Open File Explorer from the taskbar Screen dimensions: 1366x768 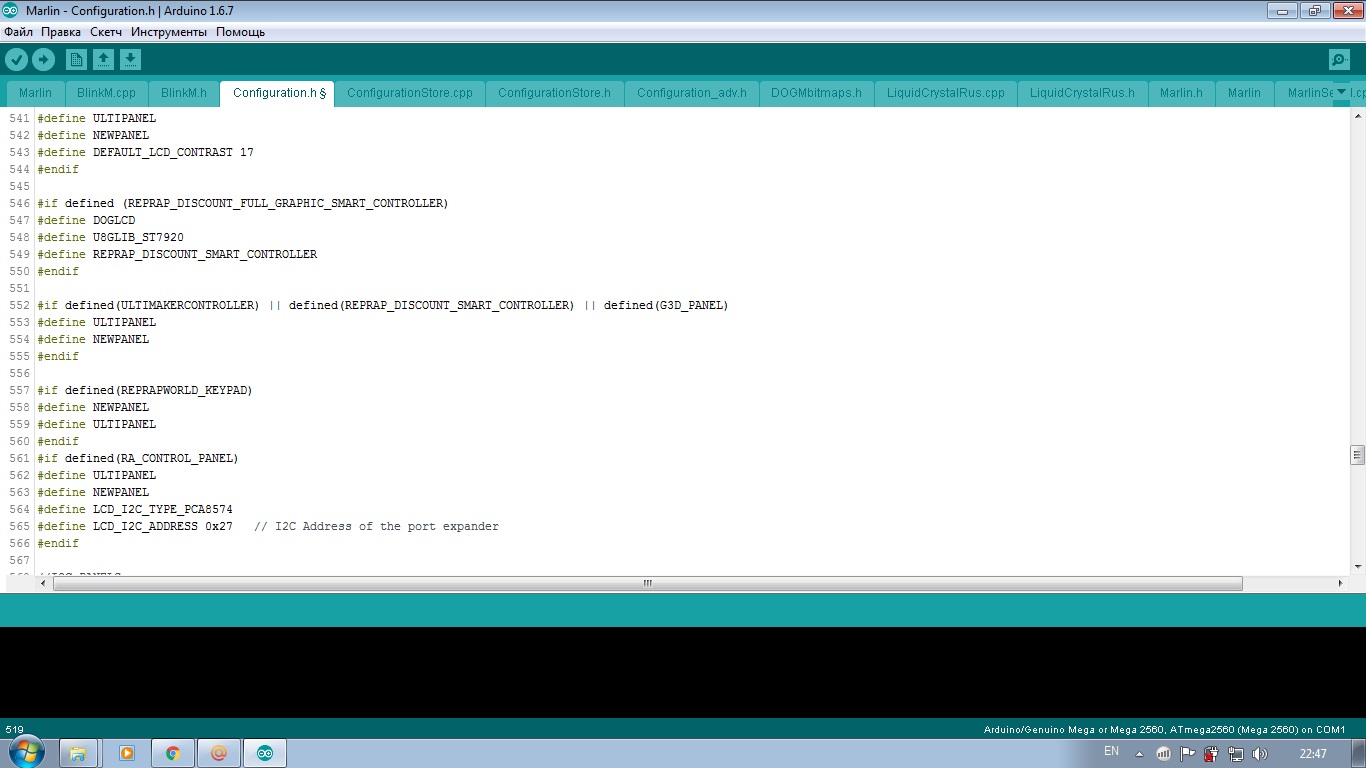click(x=78, y=753)
